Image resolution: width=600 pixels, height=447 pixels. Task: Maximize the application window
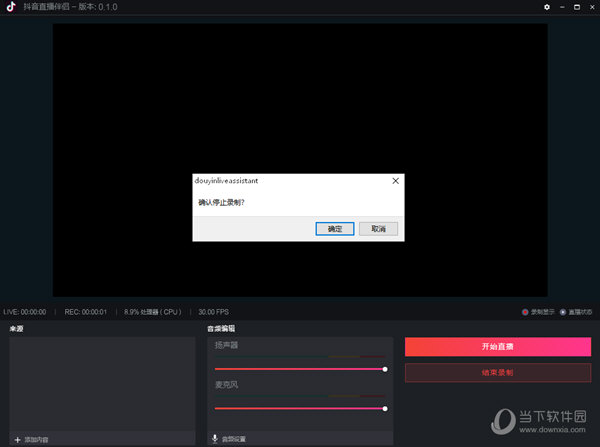coord(577,7)
